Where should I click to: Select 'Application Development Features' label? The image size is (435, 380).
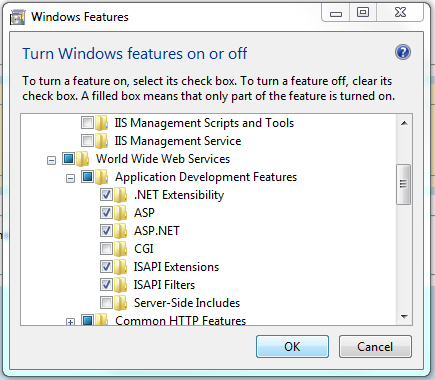coord(206,177)
